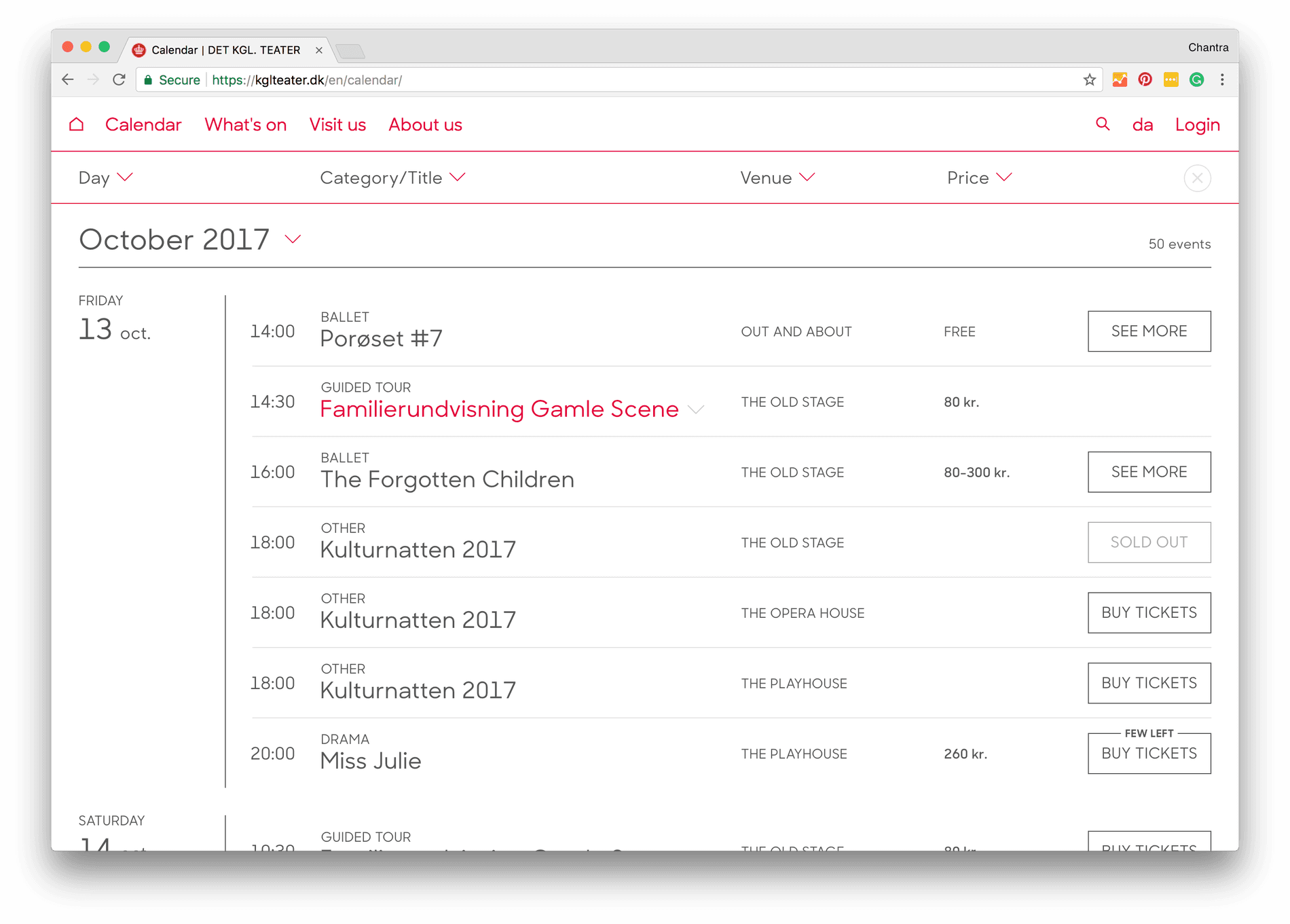The height and width of the screenshot is (924, 1290).
Task: Expand the Category/Title filter
Action: (392, 178)
